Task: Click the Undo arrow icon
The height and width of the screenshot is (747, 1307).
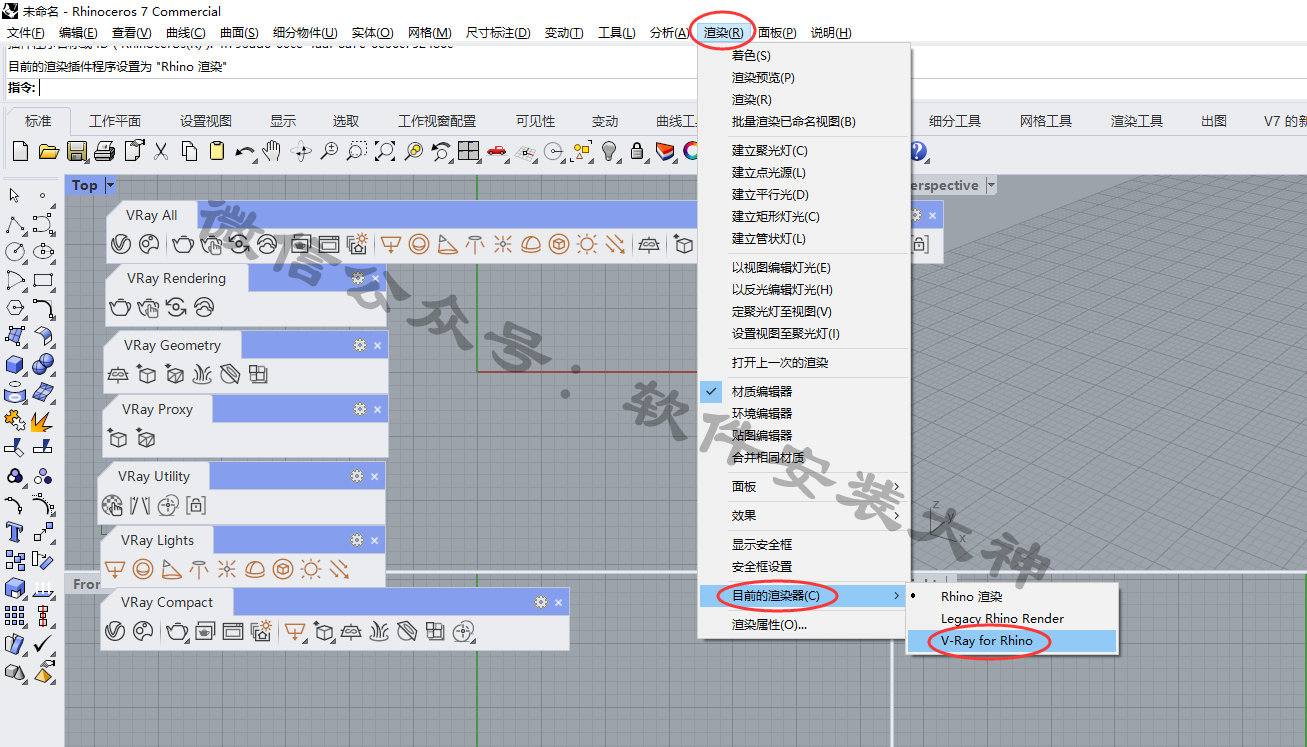Action: point(244,152)
